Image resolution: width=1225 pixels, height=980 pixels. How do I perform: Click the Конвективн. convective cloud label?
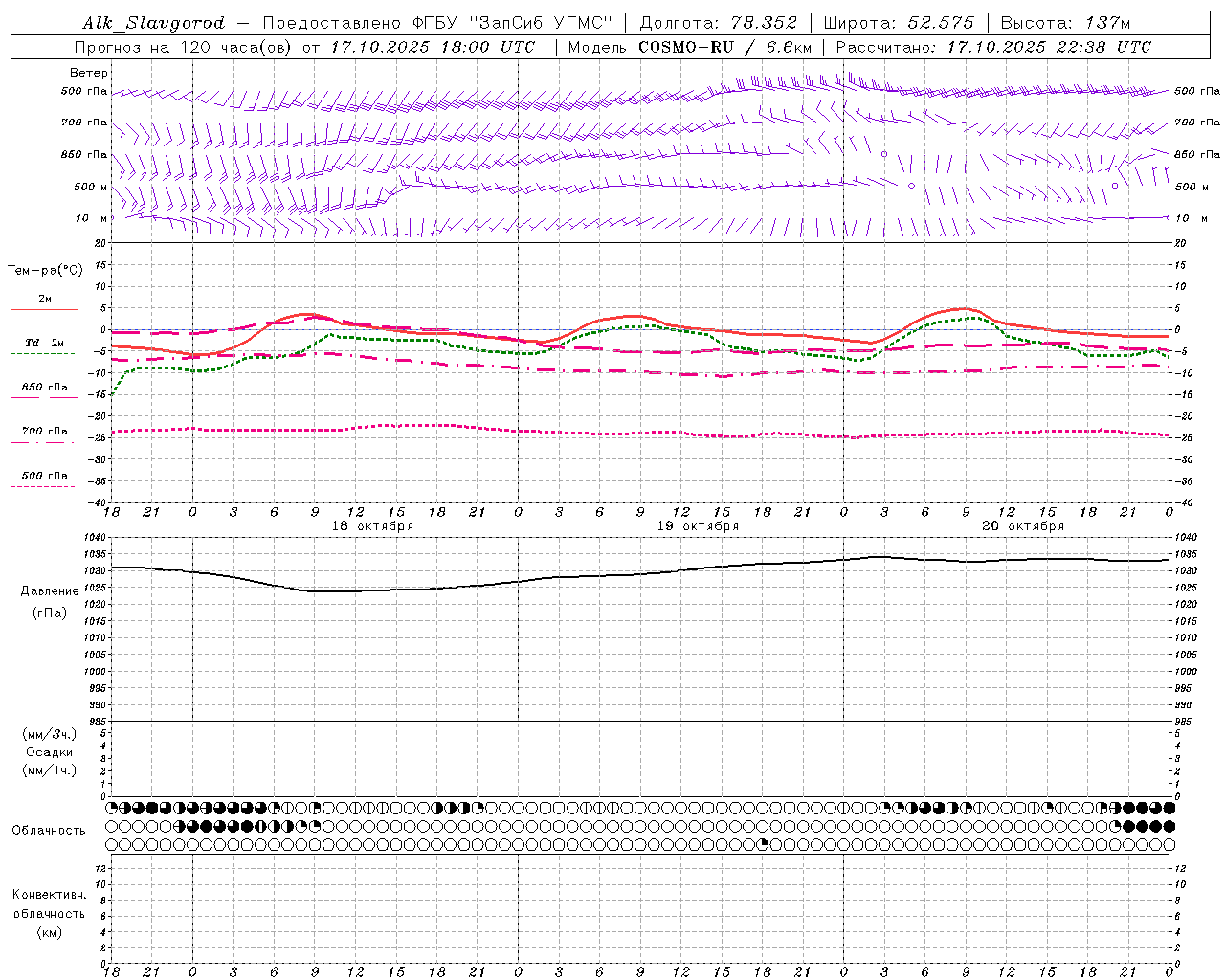click(x=49, y=895)
